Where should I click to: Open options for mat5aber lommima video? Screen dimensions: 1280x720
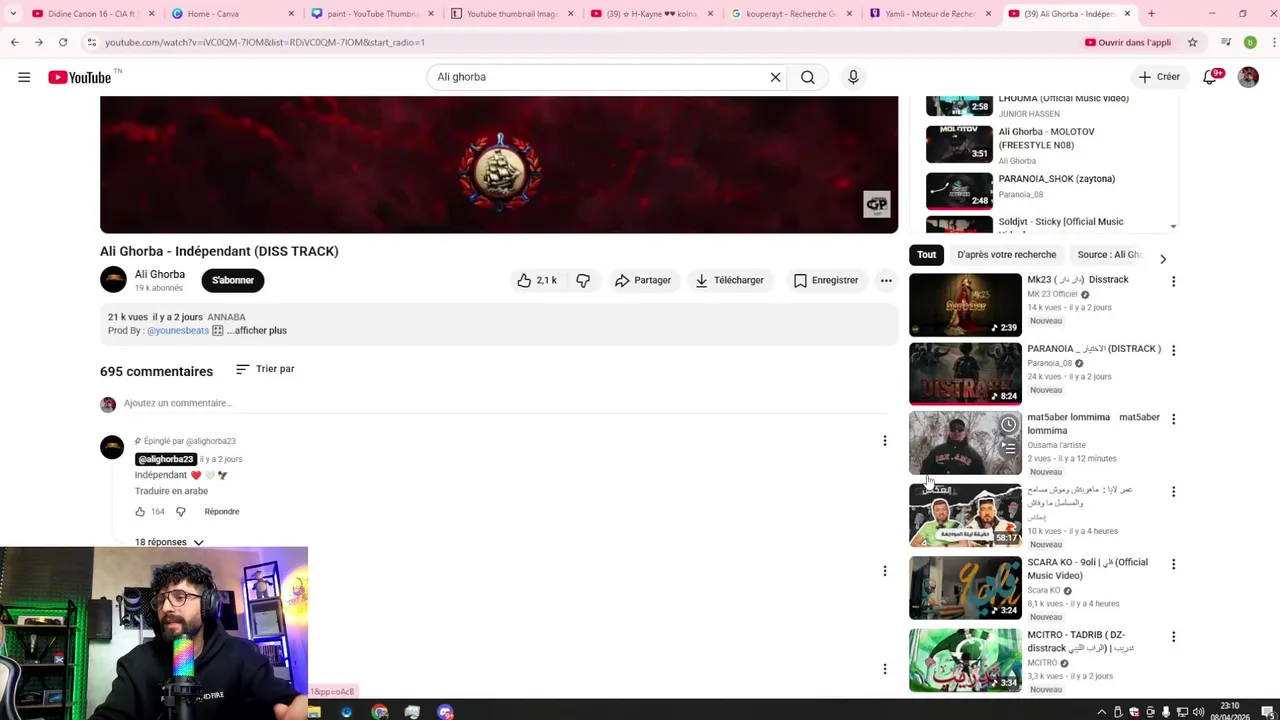1173,419
